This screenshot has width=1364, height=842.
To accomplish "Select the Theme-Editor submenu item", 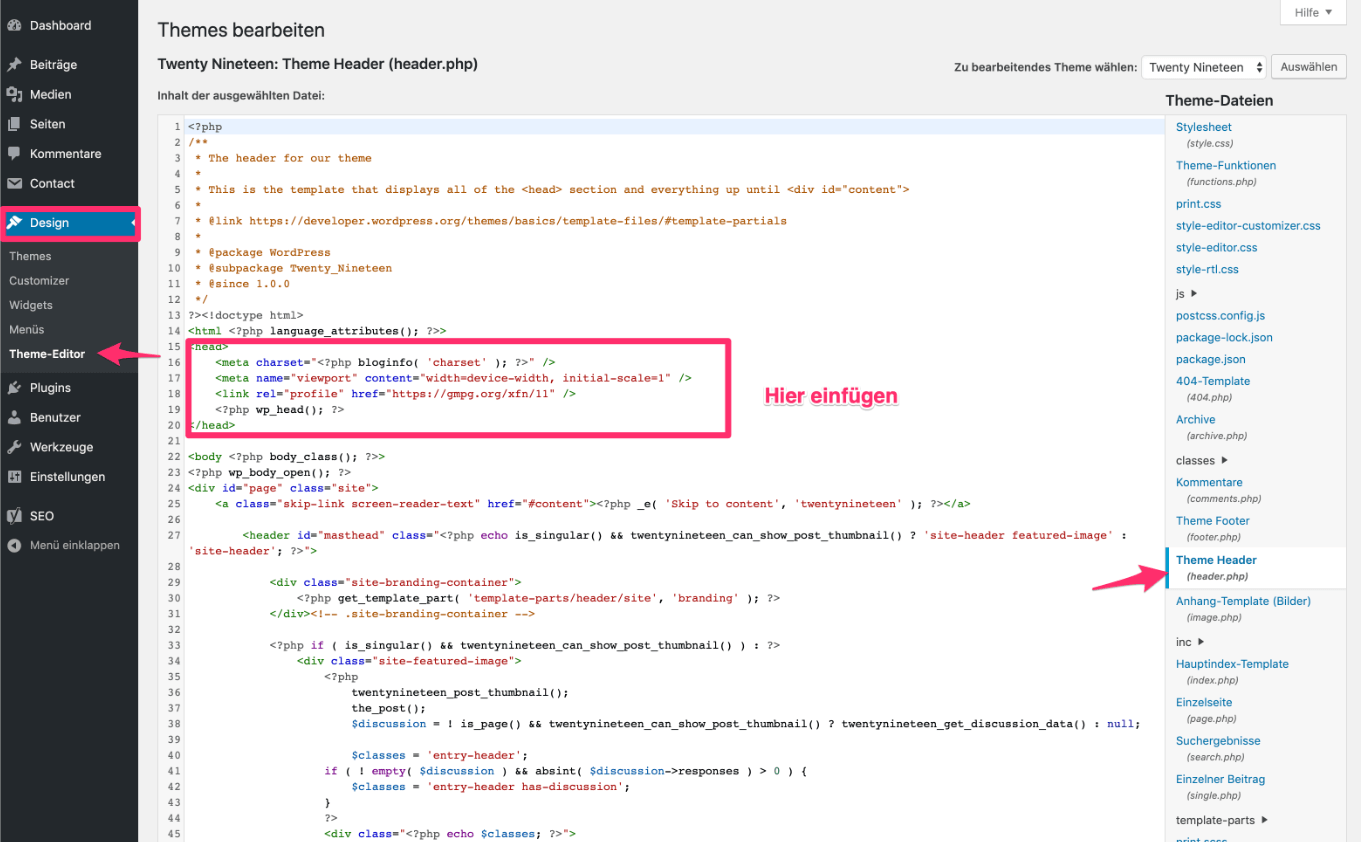I will pos(47,354).
